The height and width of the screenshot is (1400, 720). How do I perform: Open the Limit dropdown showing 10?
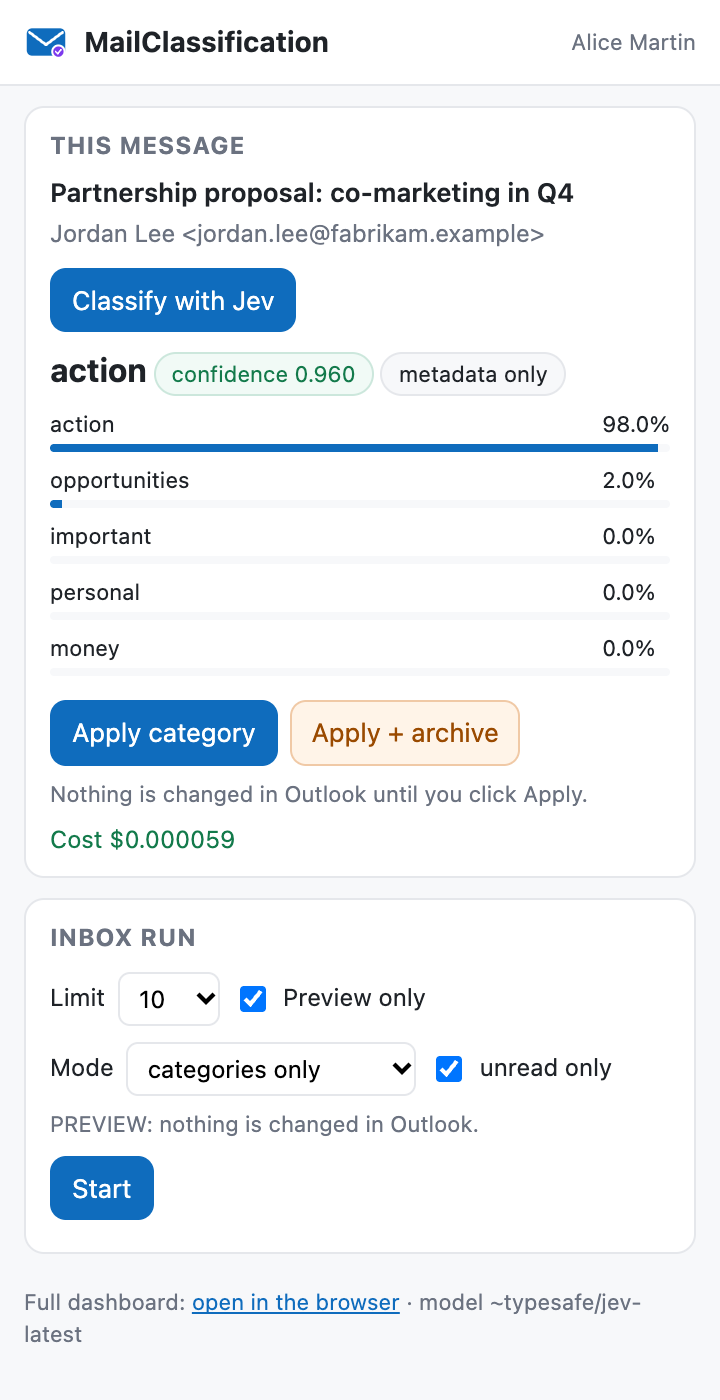pyautogui.click(x=169, y=999)
